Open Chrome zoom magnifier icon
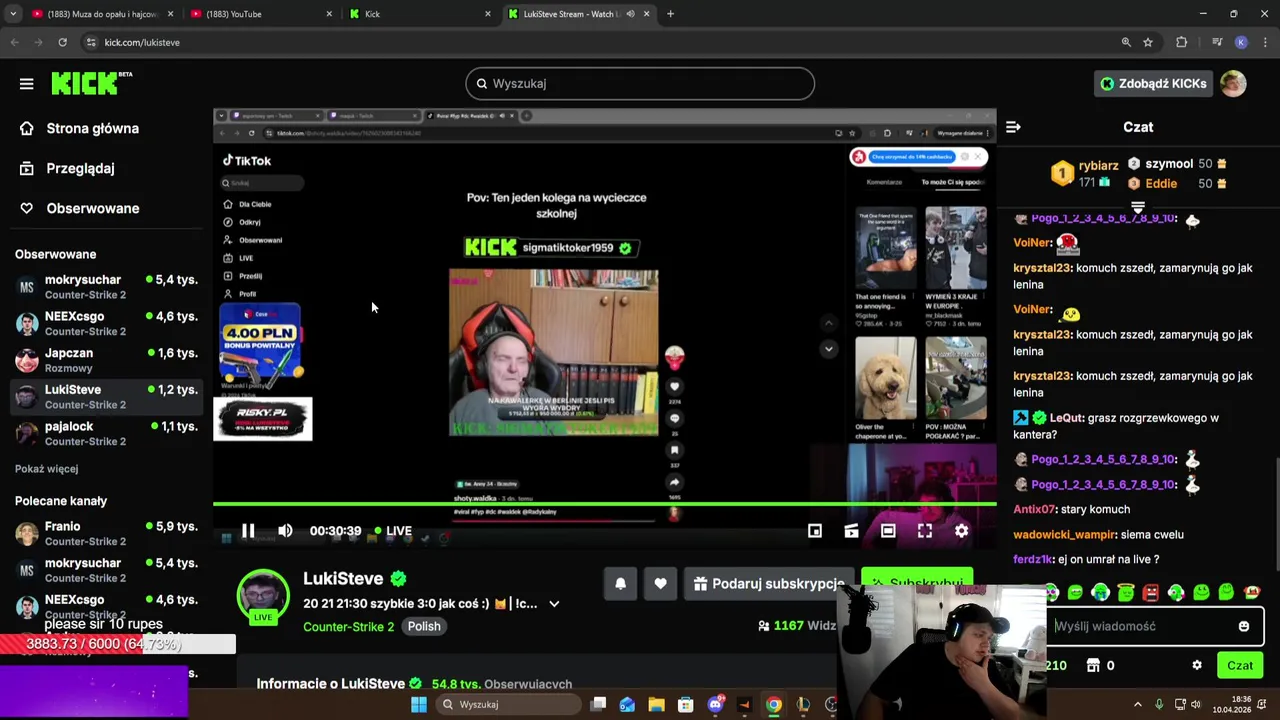Viewport: 1280px width, 720px height. pyautogui.click(x=1126, y=42)
